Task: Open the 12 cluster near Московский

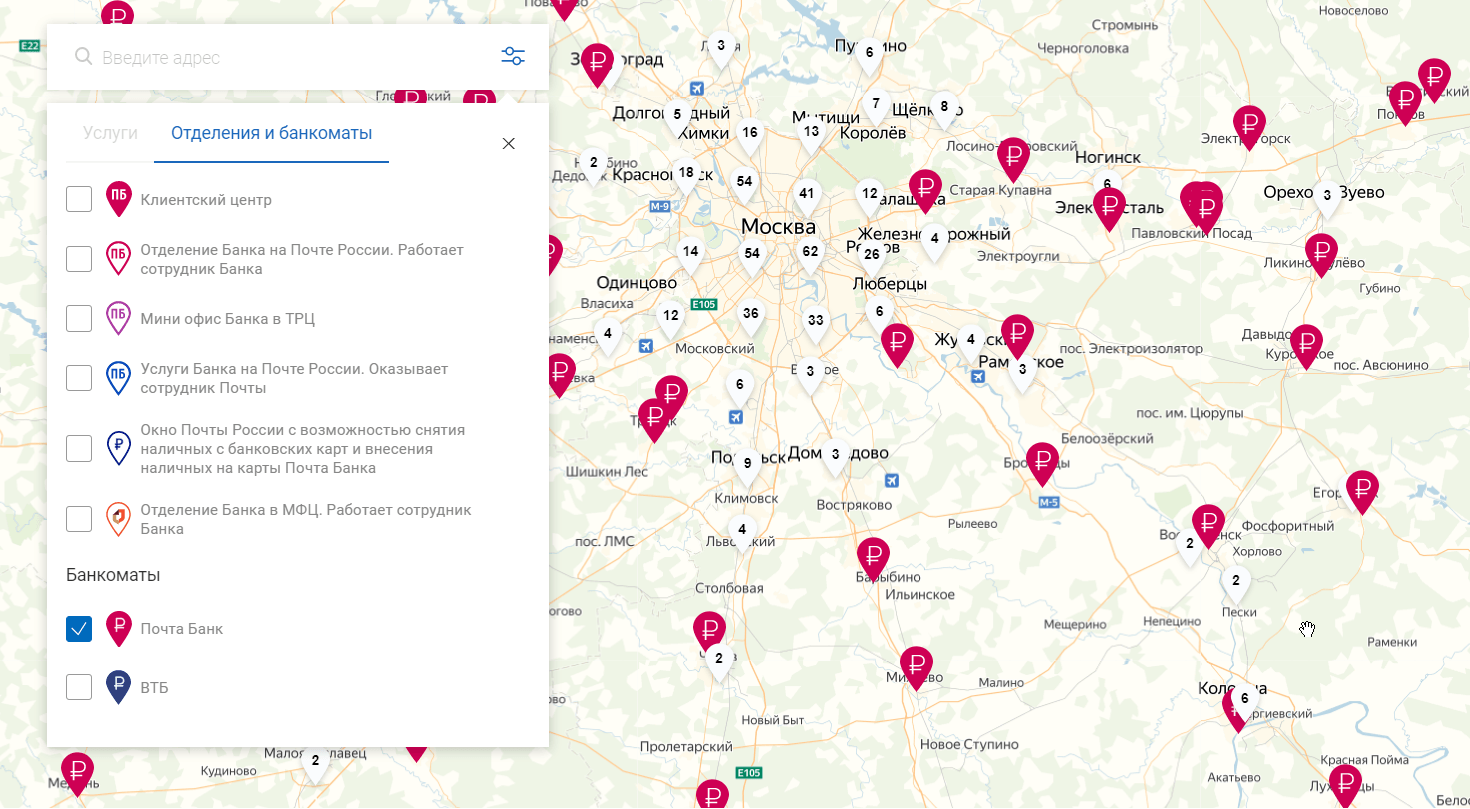Action: [670, 319]
